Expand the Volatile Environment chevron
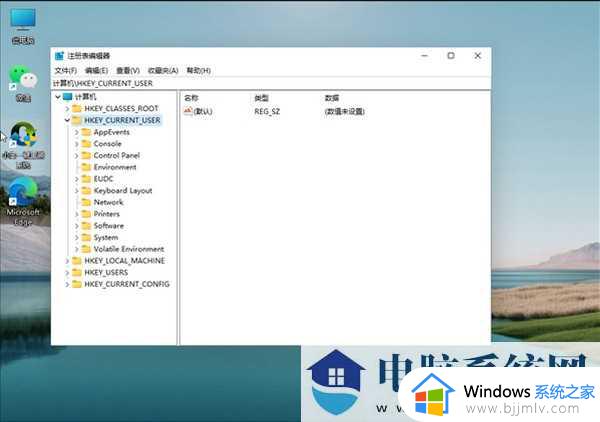The height and width of the screenshot is (422, 600). 77,249
